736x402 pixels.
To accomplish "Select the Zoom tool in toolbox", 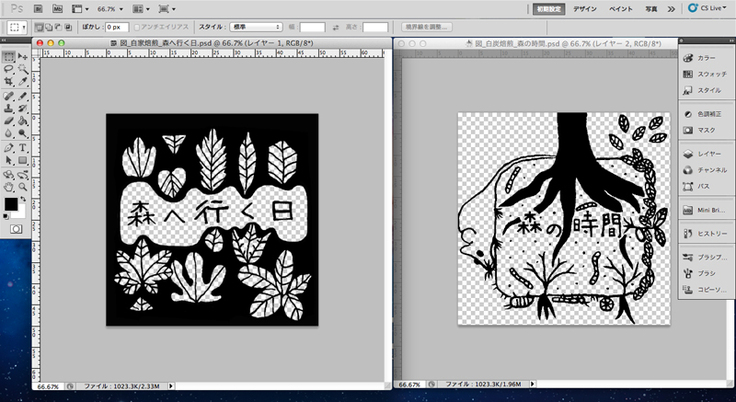I will click(x=22, y=186).
